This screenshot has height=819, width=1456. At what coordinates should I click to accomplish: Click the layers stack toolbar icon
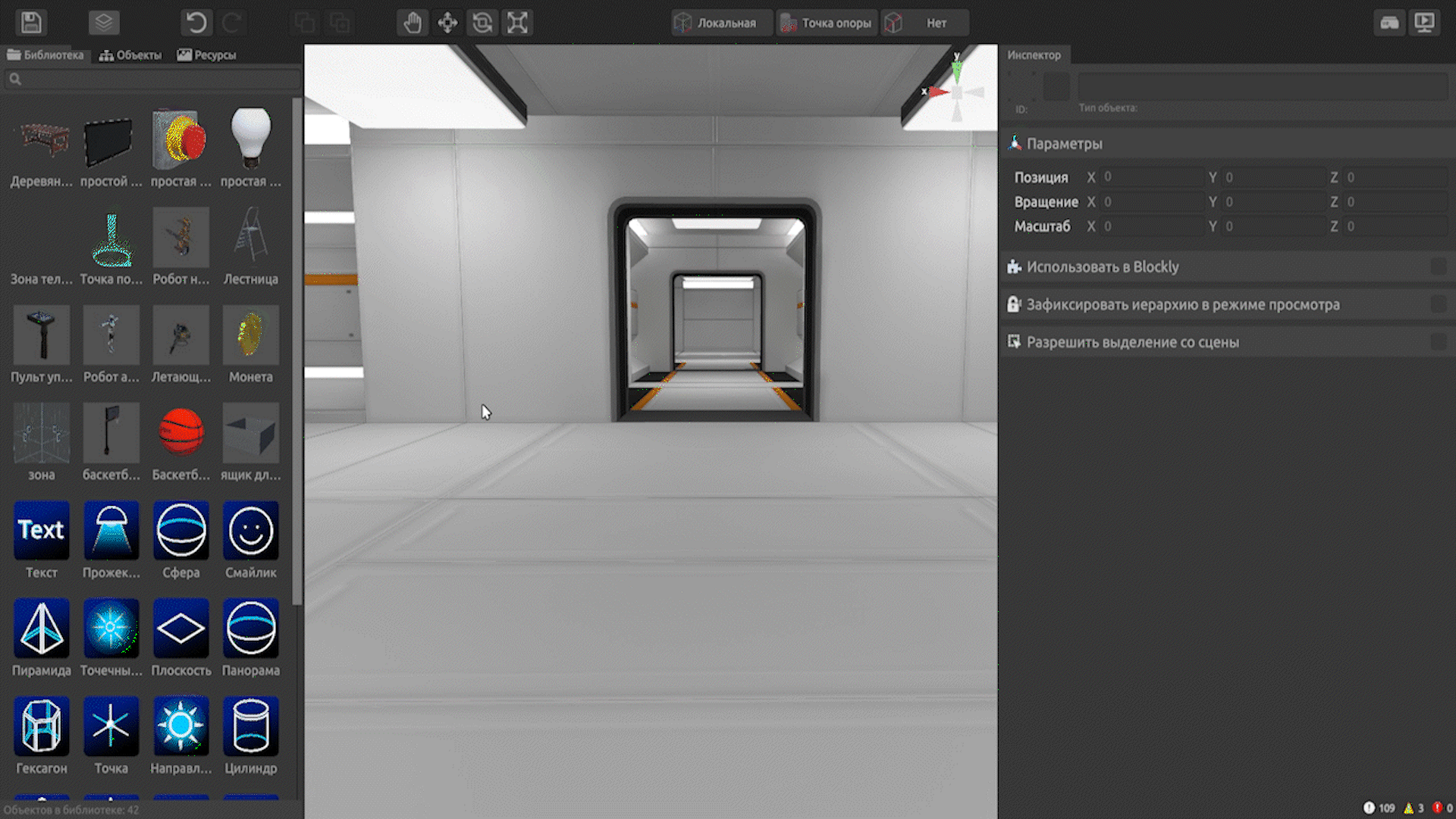[x=104, y=23]
